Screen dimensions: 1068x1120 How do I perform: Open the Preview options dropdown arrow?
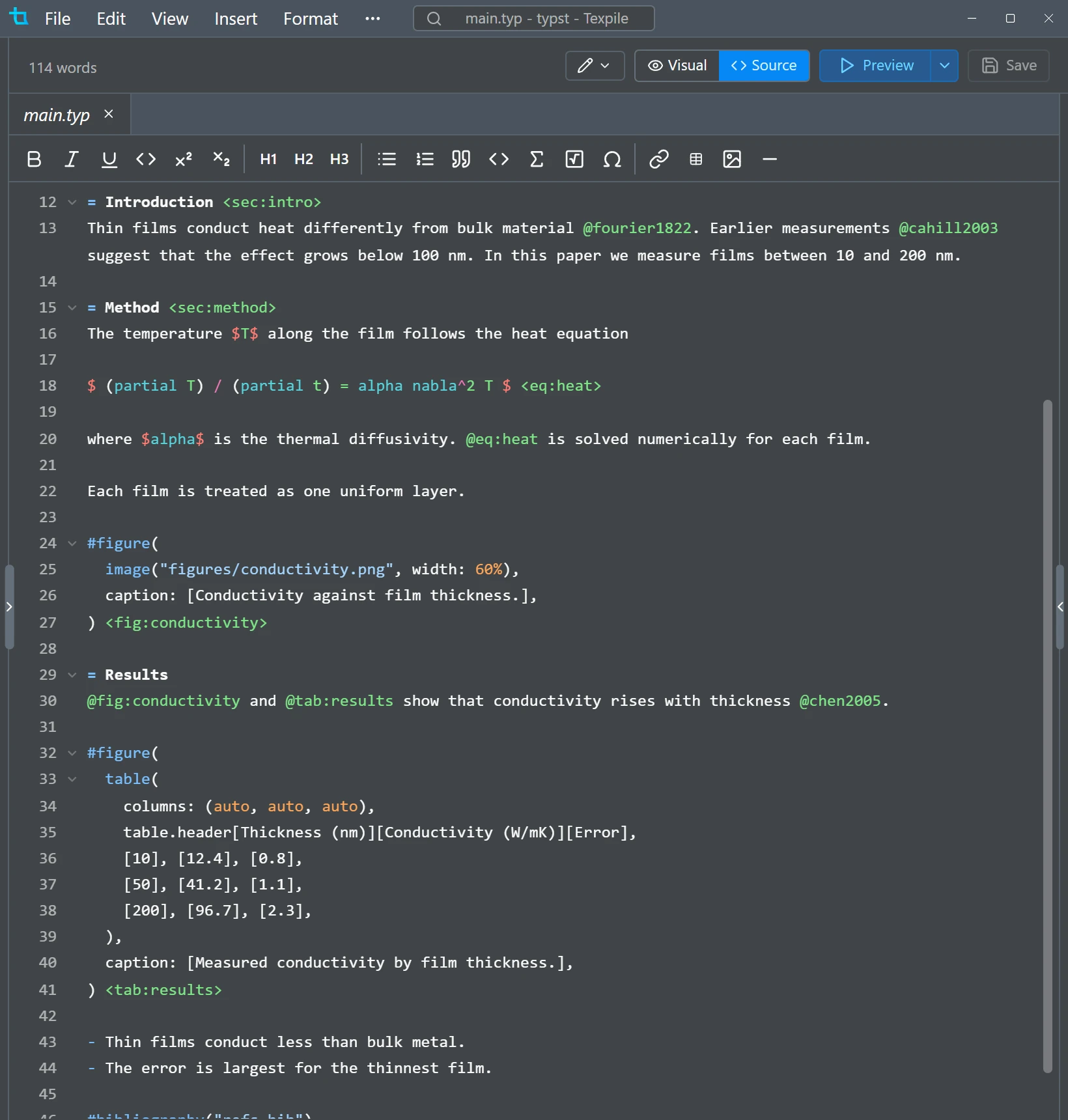(x=944, y=66)
